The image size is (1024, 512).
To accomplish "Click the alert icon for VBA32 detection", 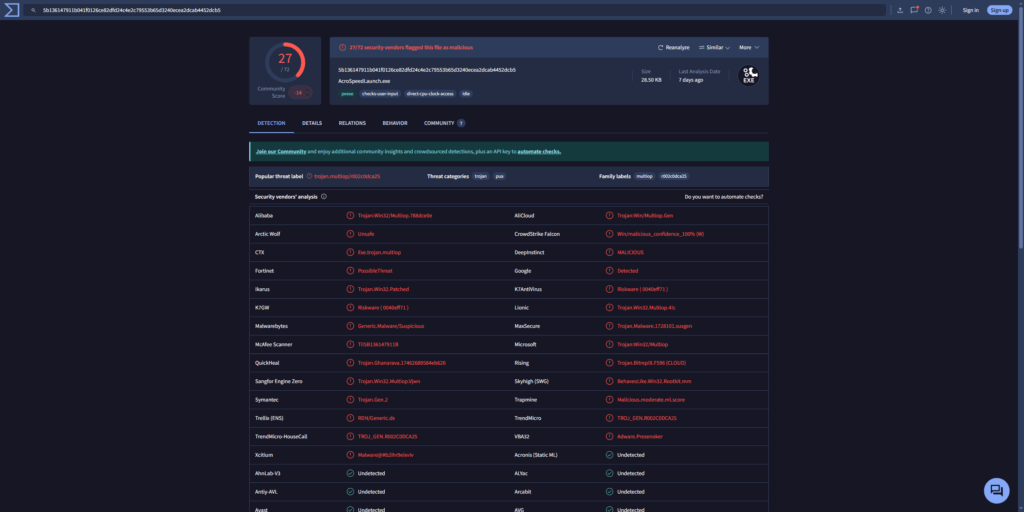I will click(x=609, y=436).
